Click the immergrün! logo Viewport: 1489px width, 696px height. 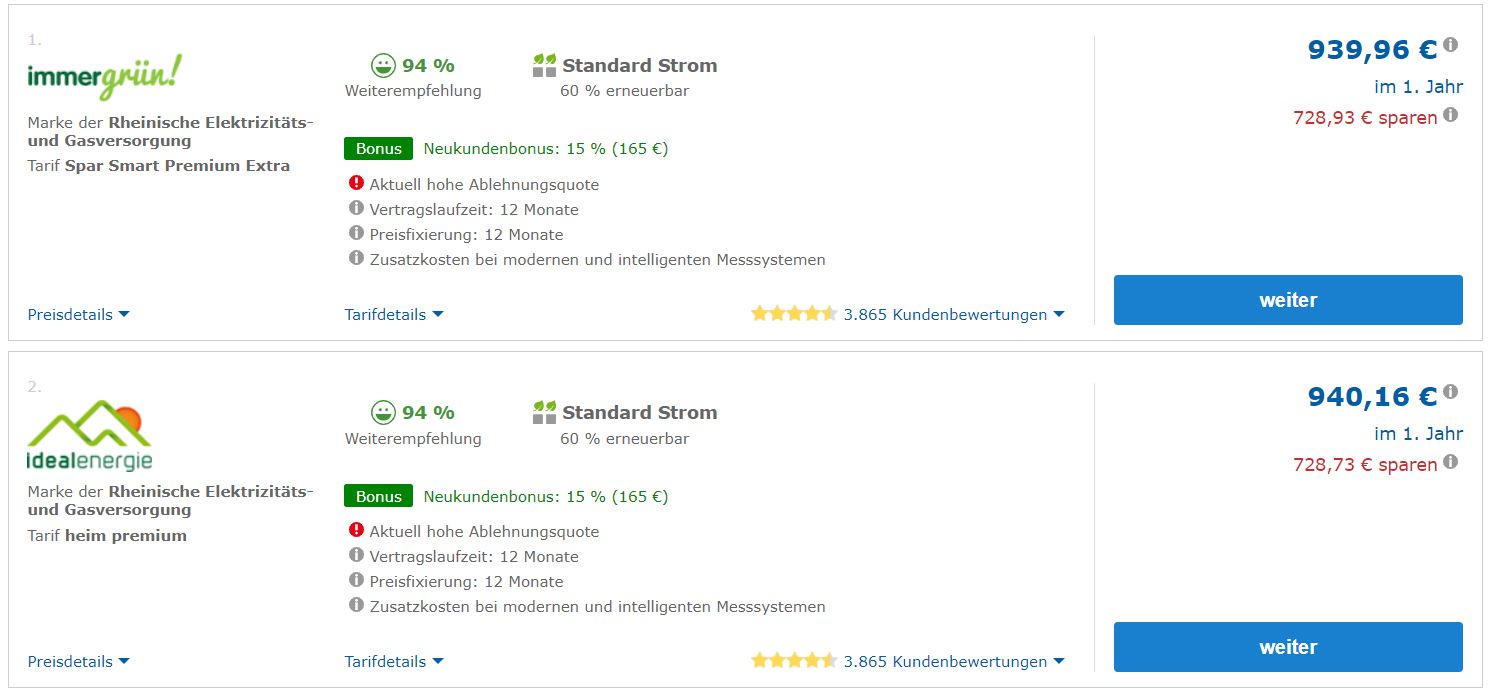tap(105, 76)
